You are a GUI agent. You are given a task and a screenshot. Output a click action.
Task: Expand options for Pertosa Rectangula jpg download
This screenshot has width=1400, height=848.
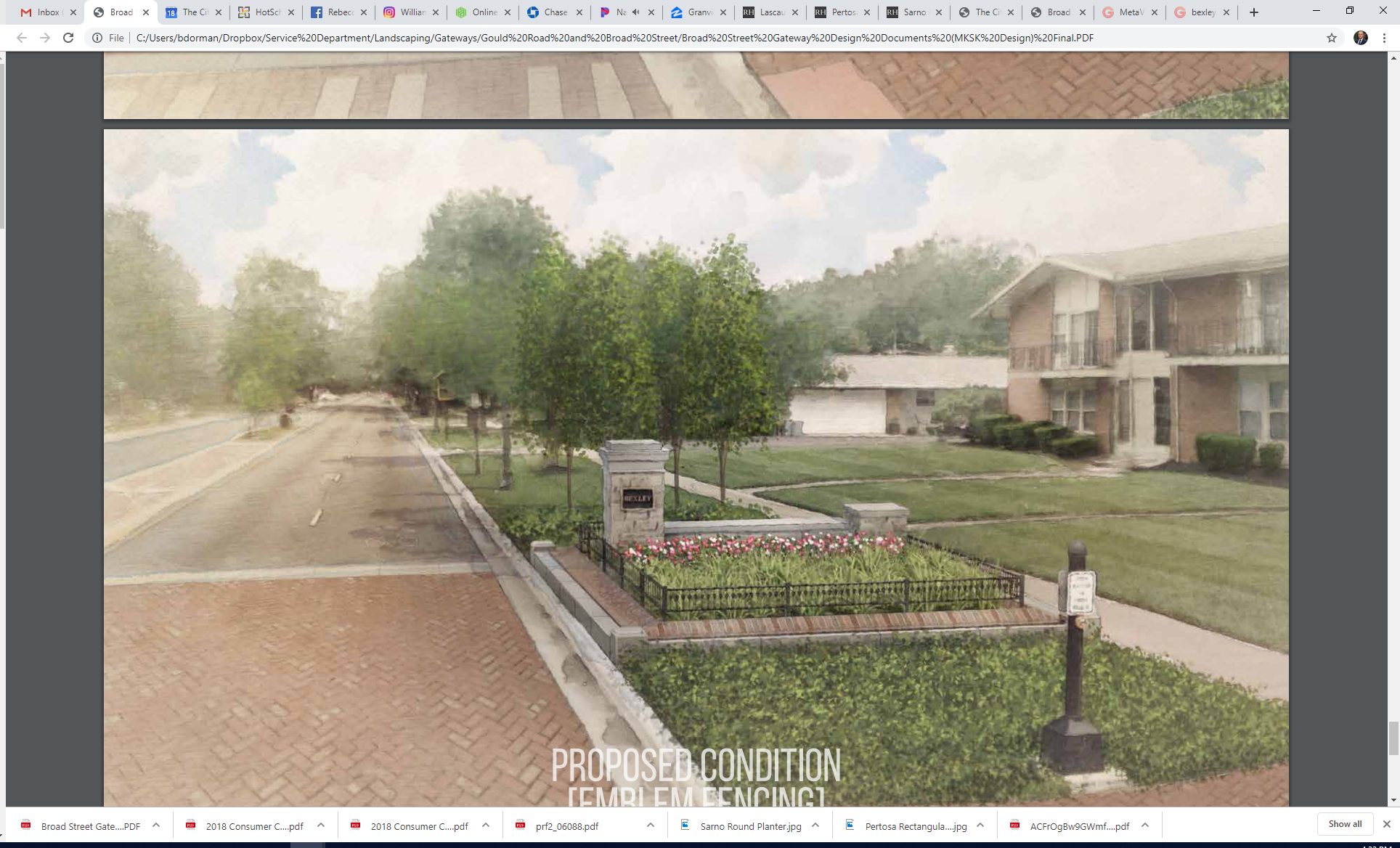(980, 825)
